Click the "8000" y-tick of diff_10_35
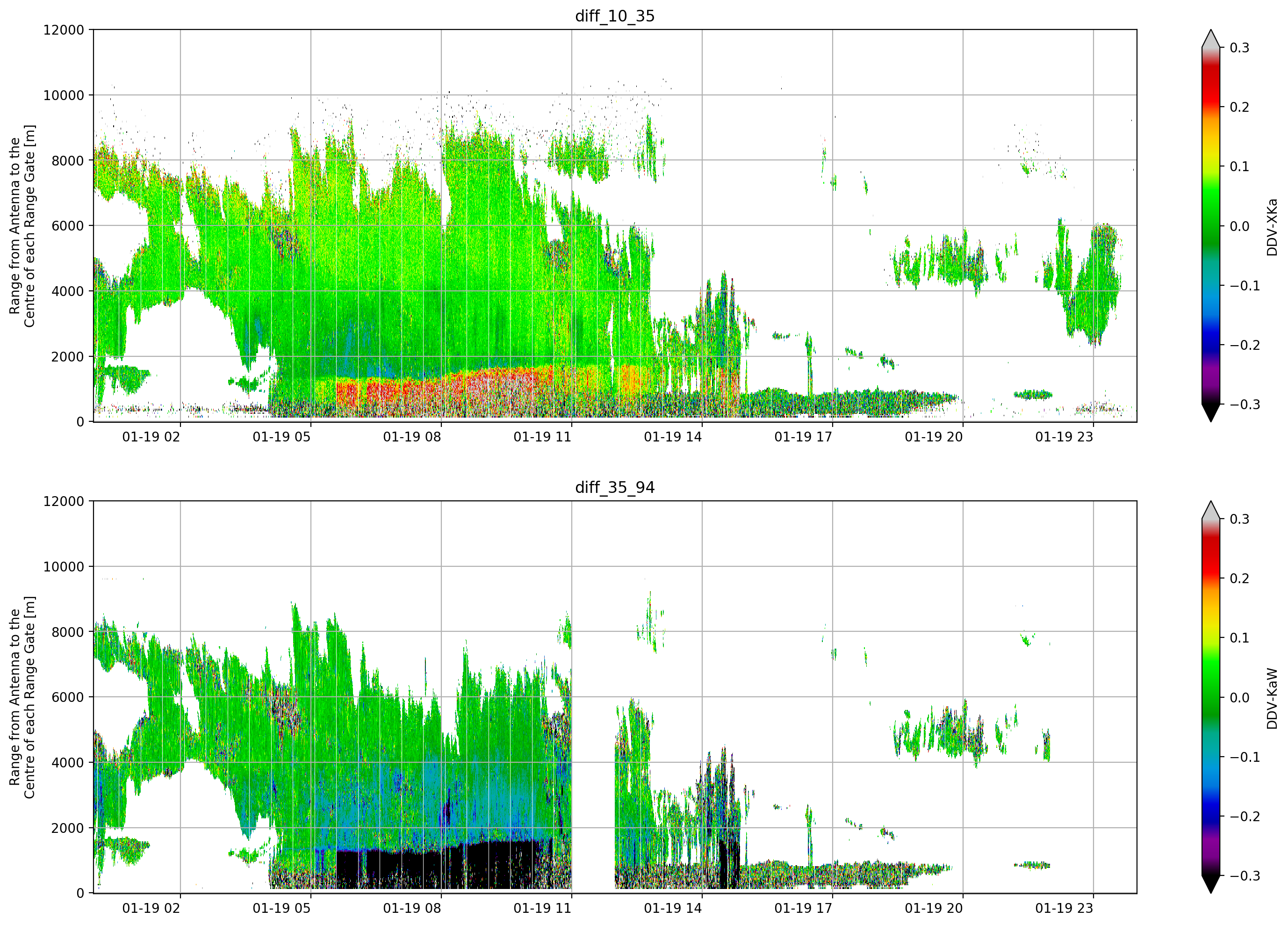This screenshot has height=925, width=1288. (68, 161)
